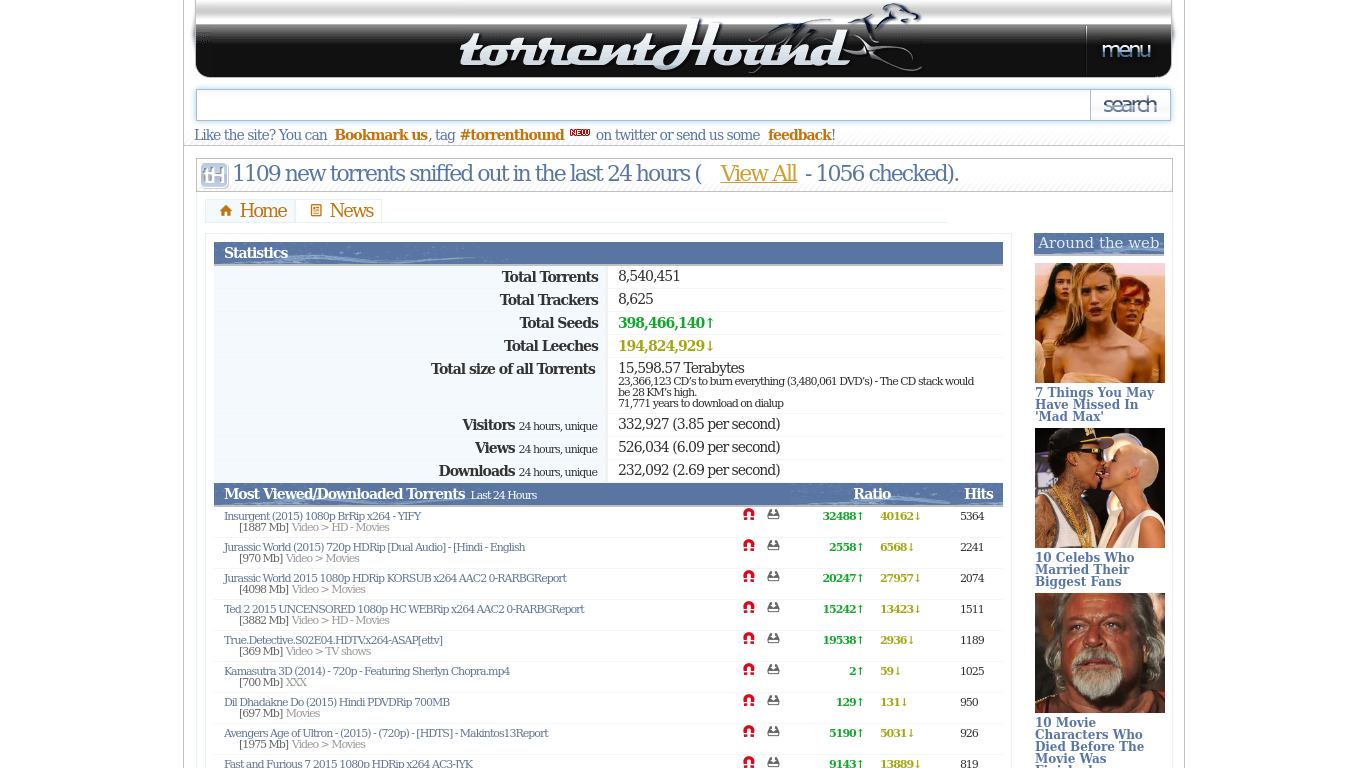Click Ted 2 leech count 13423
This screenshot has height=768, width=1366.
click(x=900, y=609)
